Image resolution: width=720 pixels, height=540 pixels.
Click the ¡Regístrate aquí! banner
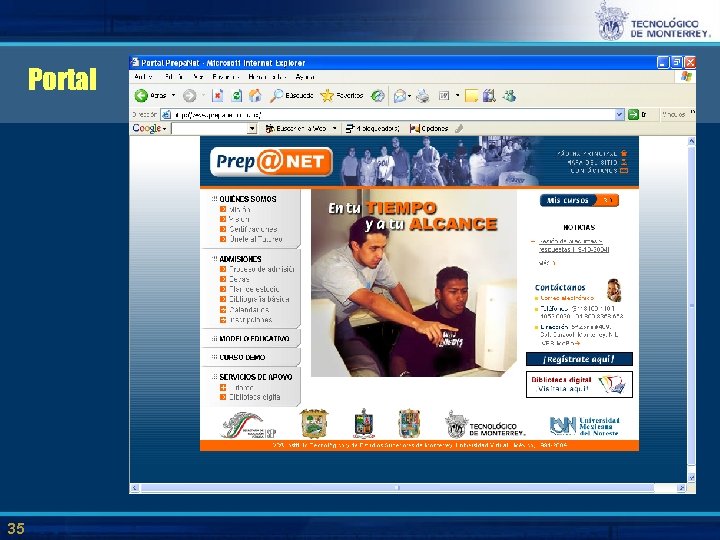click(579, 359)
